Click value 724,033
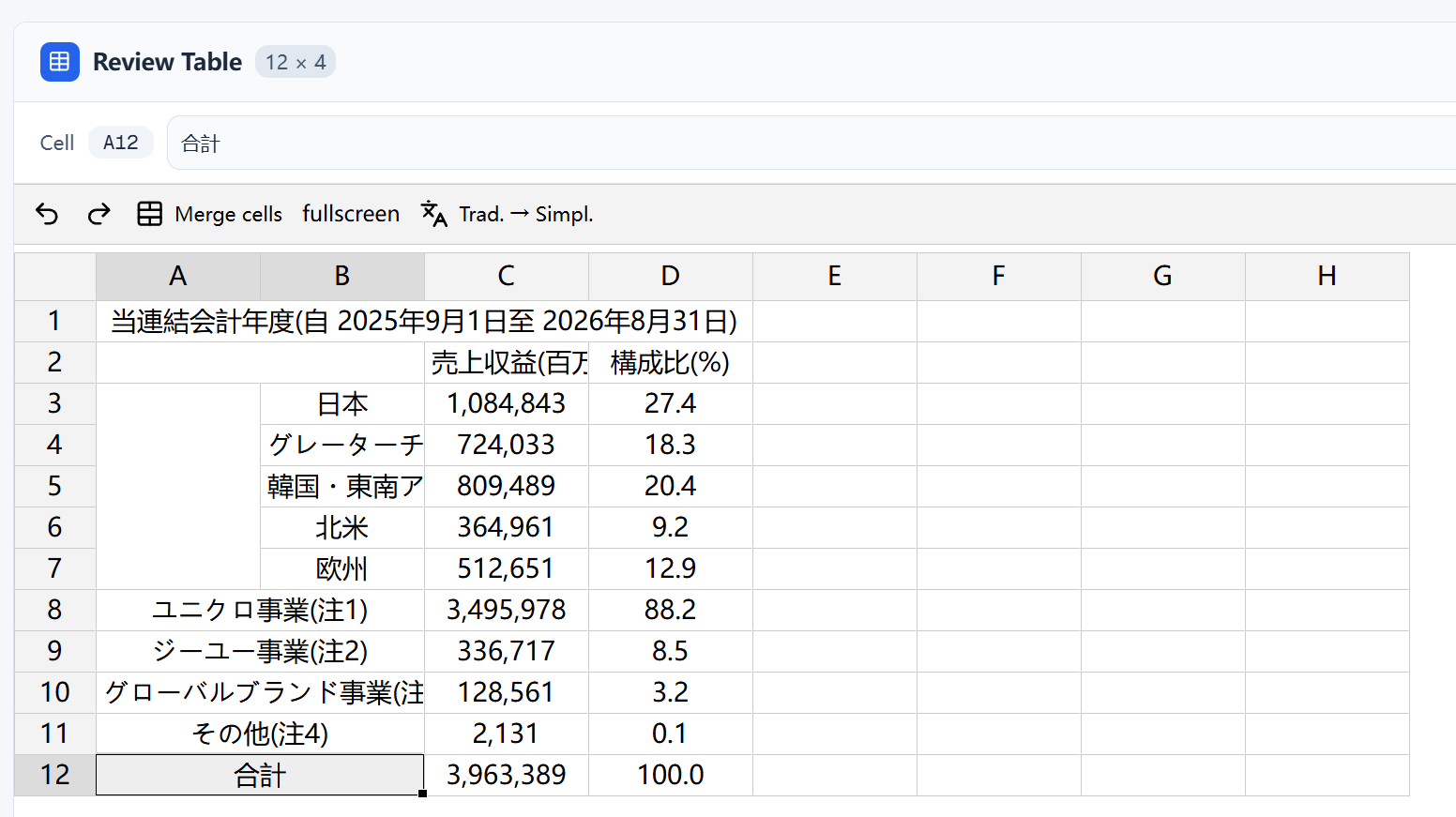This screenshot has height=817, width=1456. coord(507,445)
